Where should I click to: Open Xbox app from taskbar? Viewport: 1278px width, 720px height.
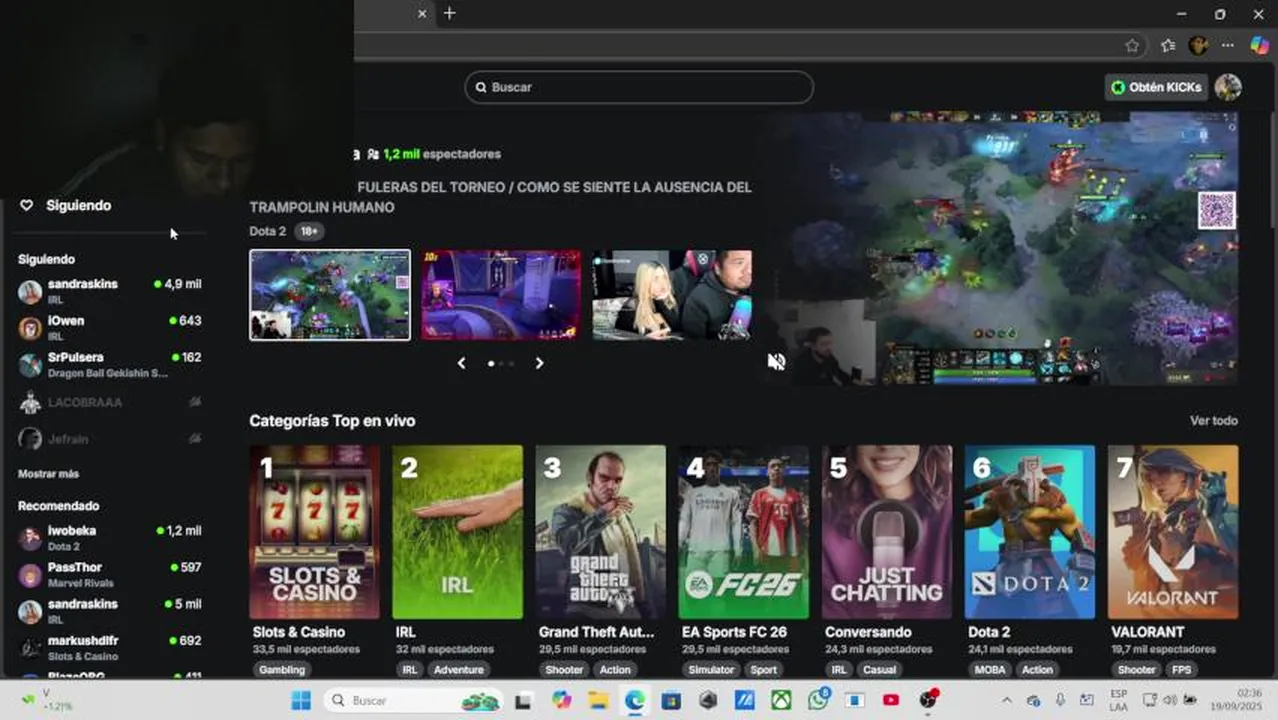[781, 700]
